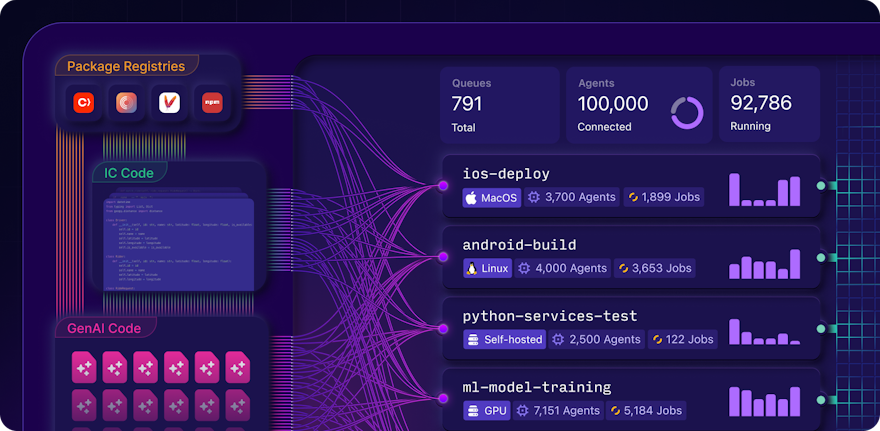Screen dimensions: 880x431
Task: Click the red C registry icon
Action: [x=84, y=103]
